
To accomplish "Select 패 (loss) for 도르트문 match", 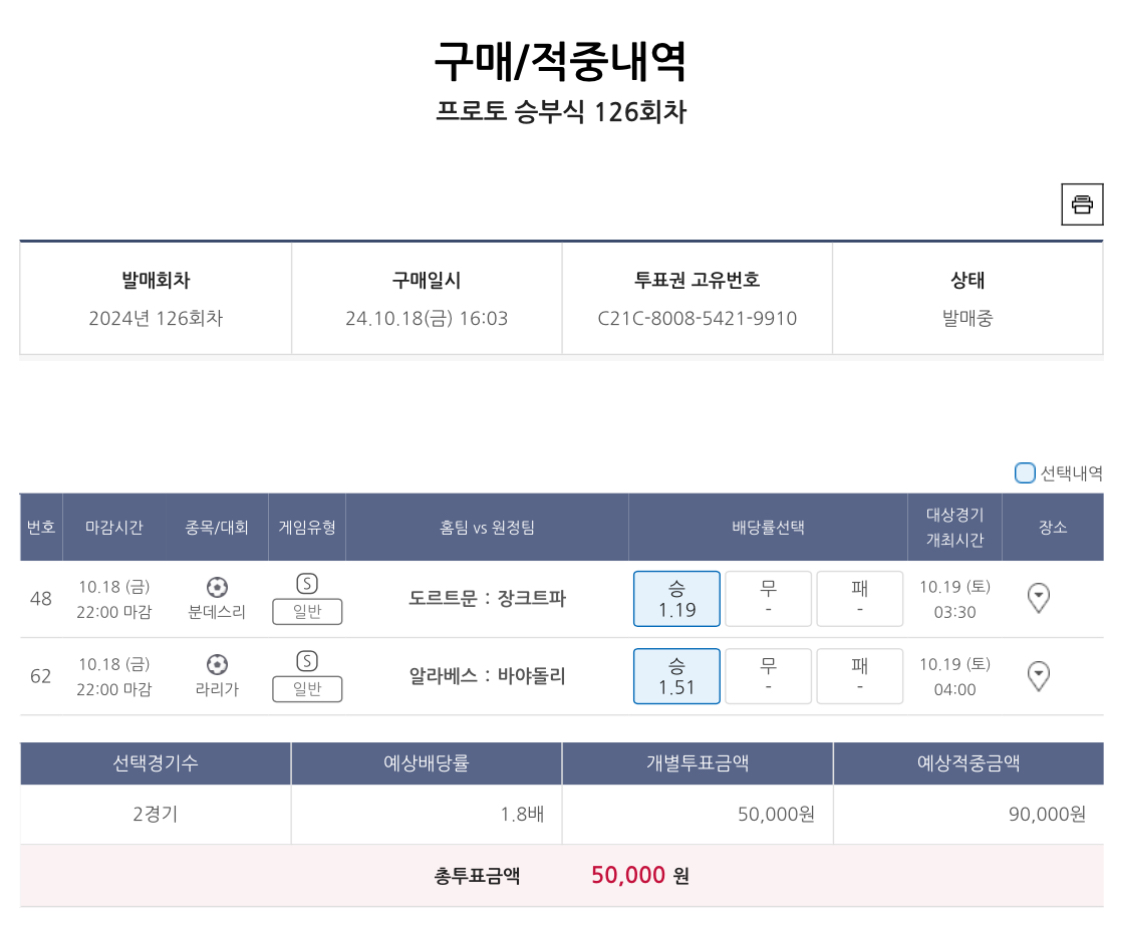I will click(859, 598).
